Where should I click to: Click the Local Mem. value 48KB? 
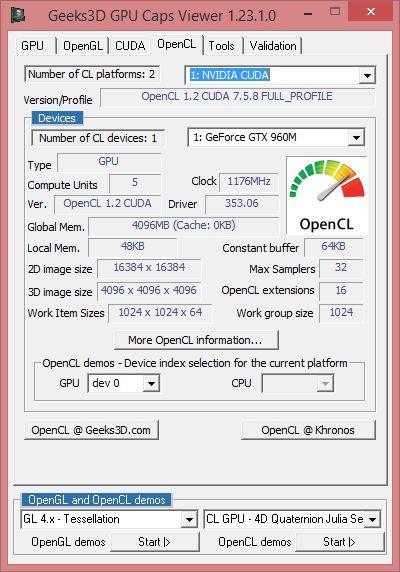click(133, 247)
